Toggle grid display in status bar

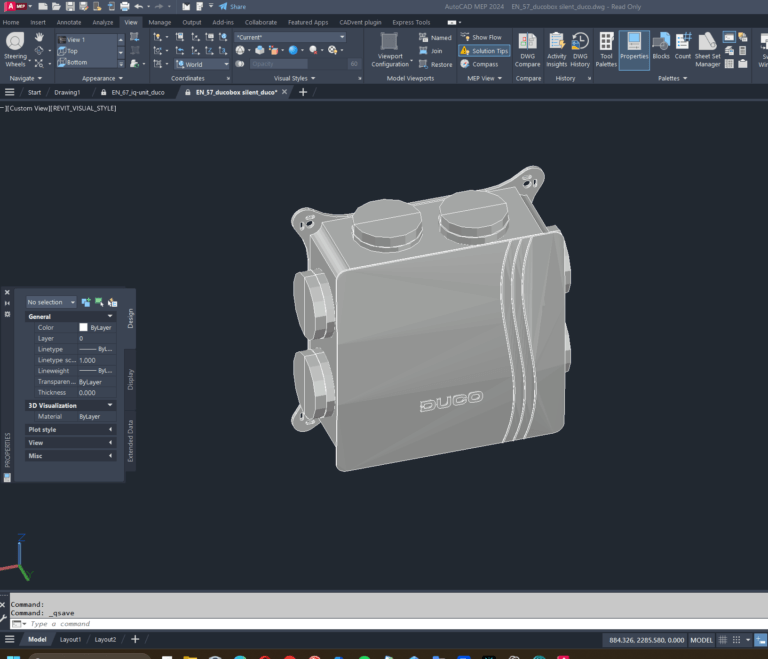(x=722, y=640)
